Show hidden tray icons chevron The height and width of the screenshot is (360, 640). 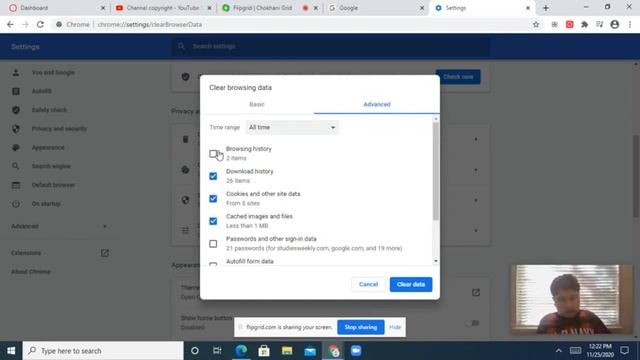tap(559, 351)
